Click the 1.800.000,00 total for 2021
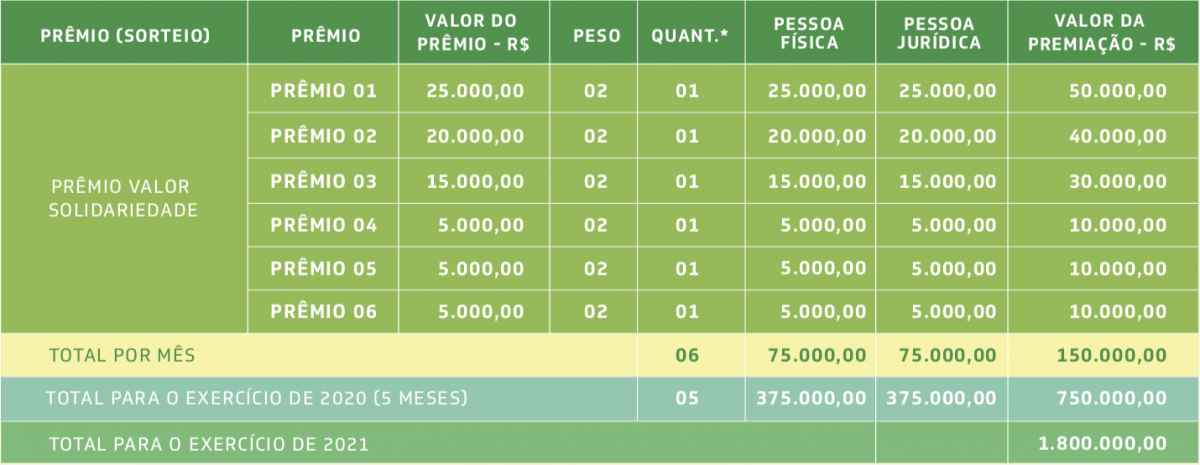Image resolution: width=1200 pixels, height=465 pixels. [1103, 443]
